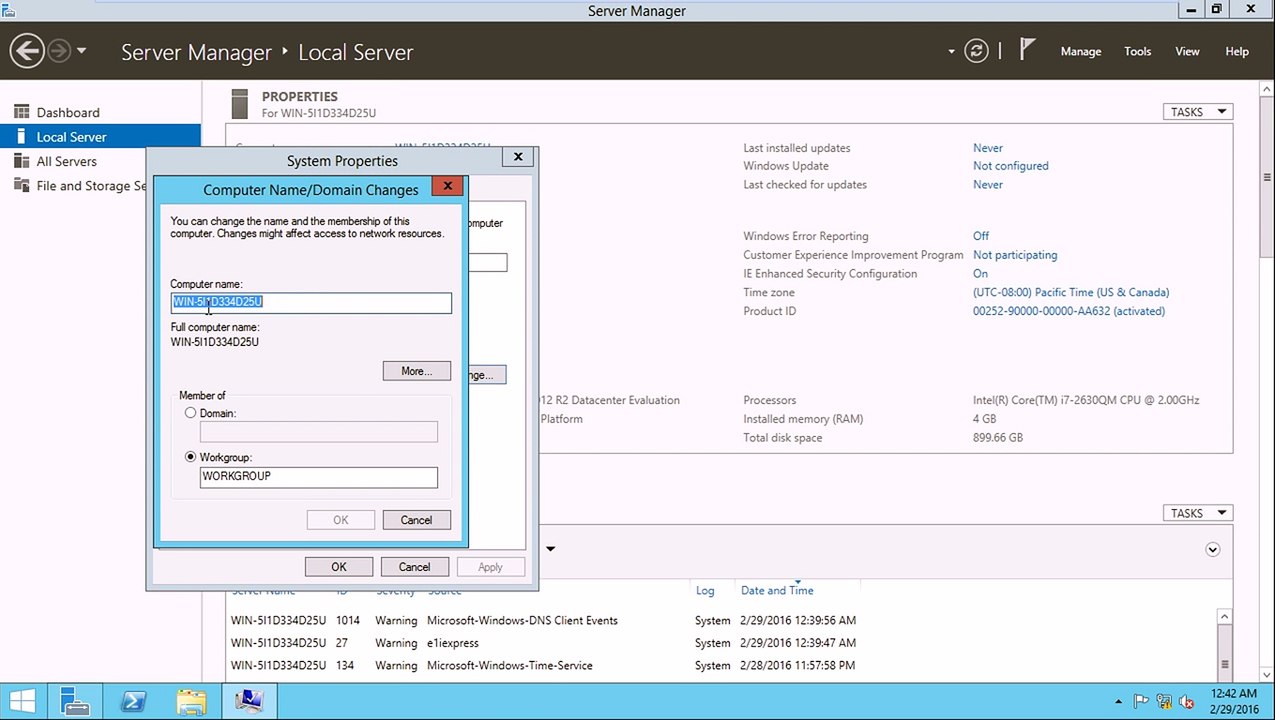Select Local Server in the left pane
The image size is (1275, 720).
(100, 137)
